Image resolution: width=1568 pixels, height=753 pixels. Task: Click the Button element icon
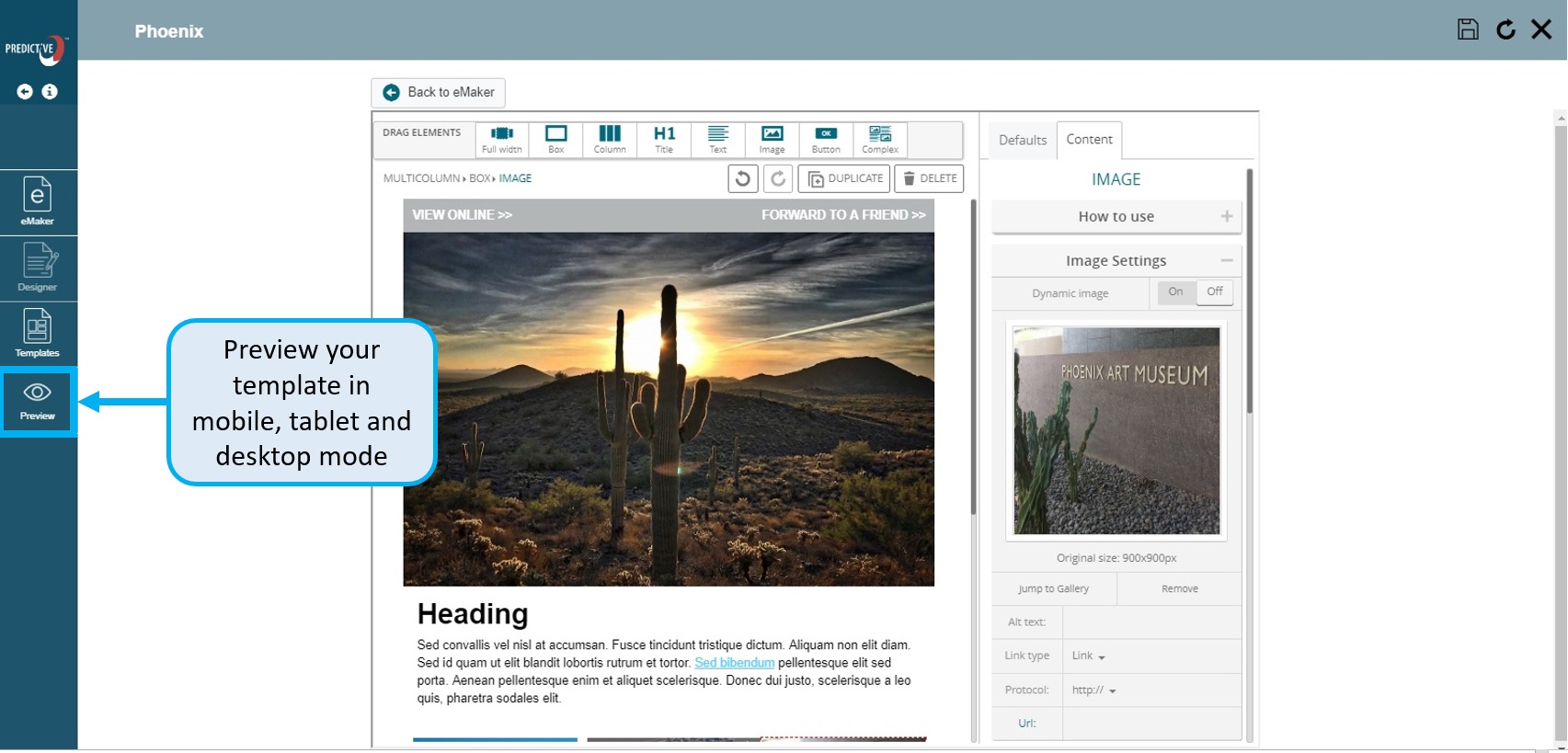pyautogui.click(x=826, y=140)
